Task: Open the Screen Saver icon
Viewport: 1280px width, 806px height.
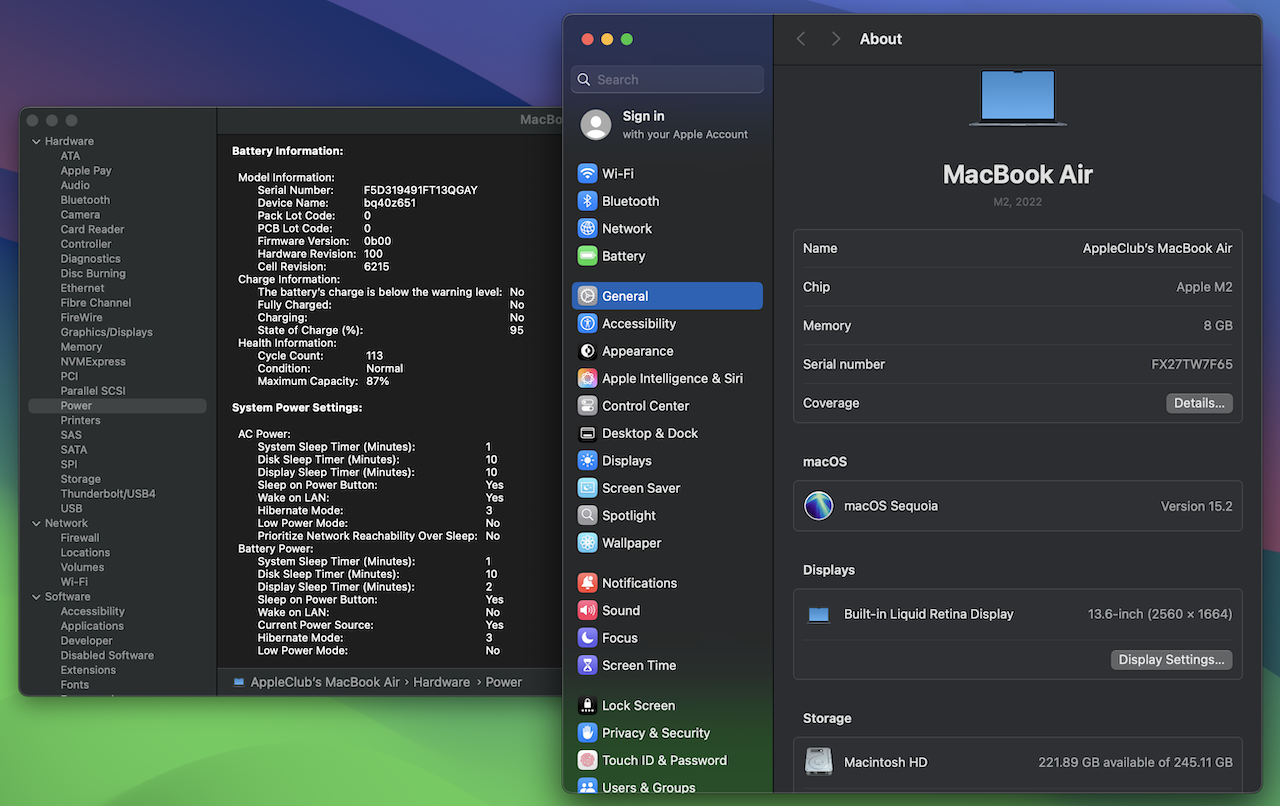Action: [587, 489]
